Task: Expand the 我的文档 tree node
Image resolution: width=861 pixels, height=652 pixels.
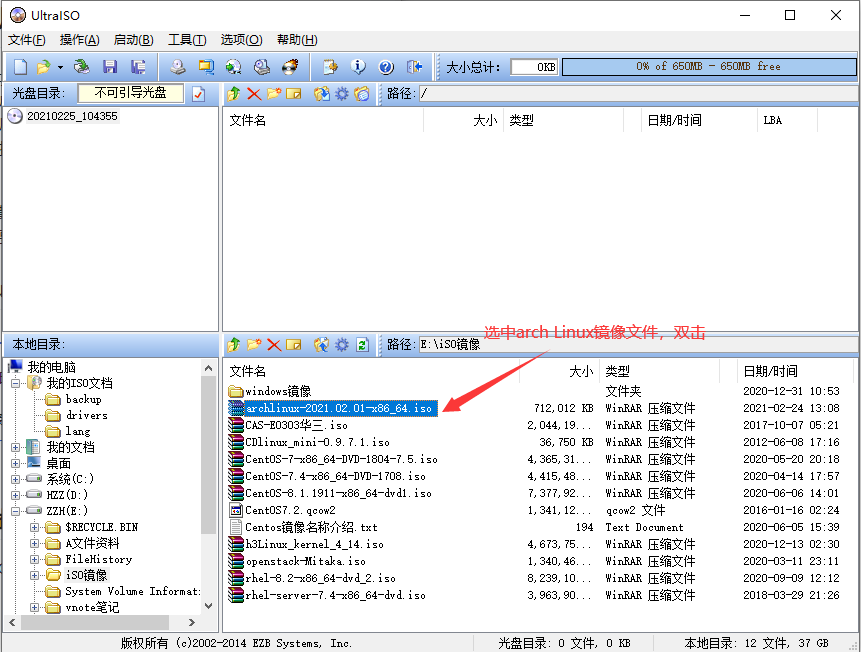Action: click(x=15, y=447)
